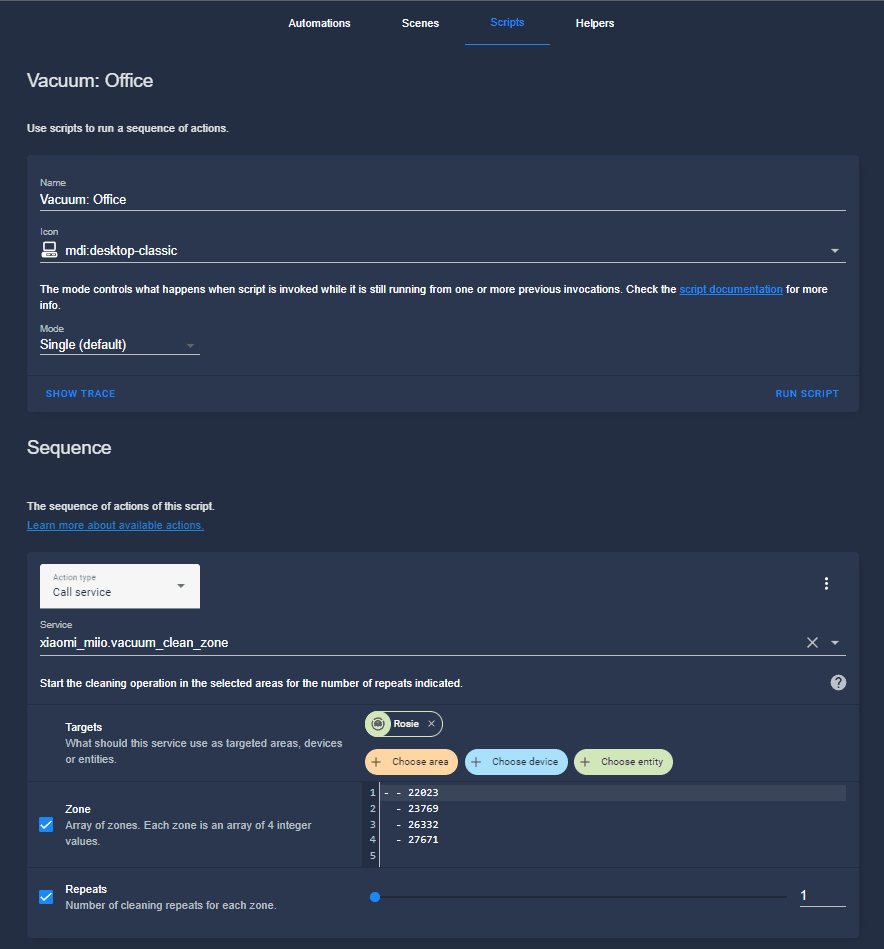Click the Choose area button
884x949 pixels.
[x=411, y=762]
